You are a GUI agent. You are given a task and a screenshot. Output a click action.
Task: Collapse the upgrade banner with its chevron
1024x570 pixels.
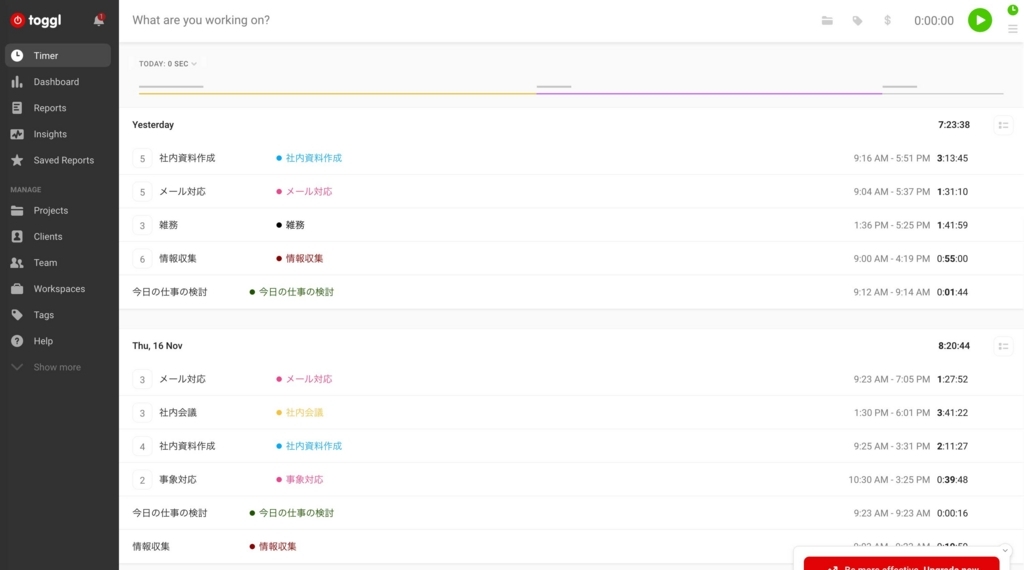click(1005, 551)
